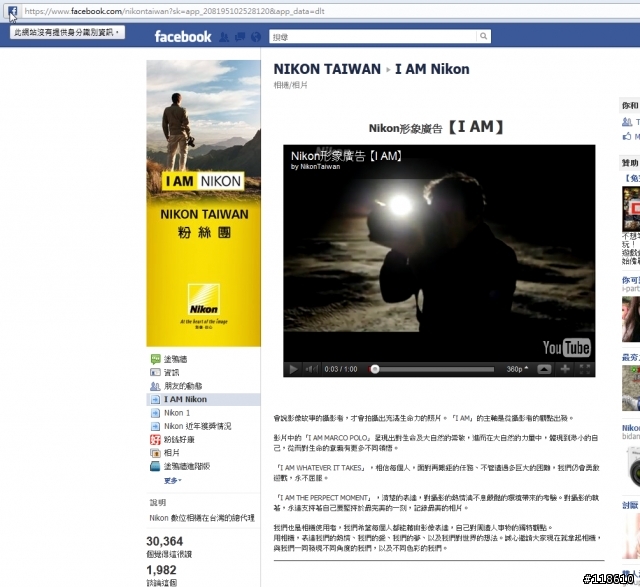Screen dimensions: 640x587
Task: Click the 相片 photos icon
Action: (x=156, y=453)
